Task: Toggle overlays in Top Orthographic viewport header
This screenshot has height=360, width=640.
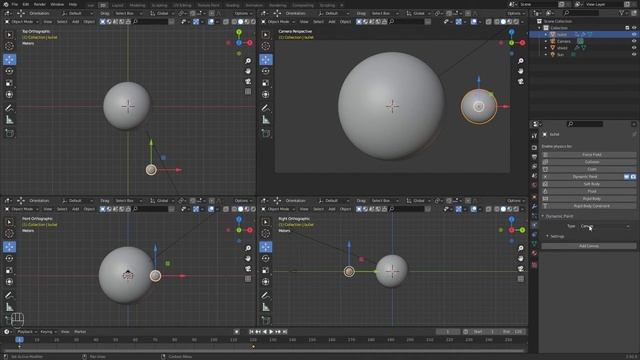Action: click(x=211, y=22)
